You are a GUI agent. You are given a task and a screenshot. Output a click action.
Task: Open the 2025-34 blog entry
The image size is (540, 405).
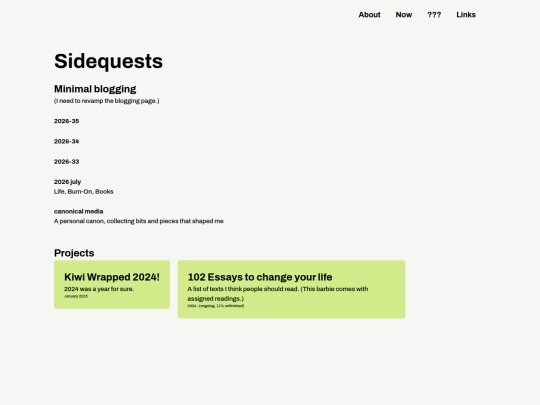click(66, 141)
